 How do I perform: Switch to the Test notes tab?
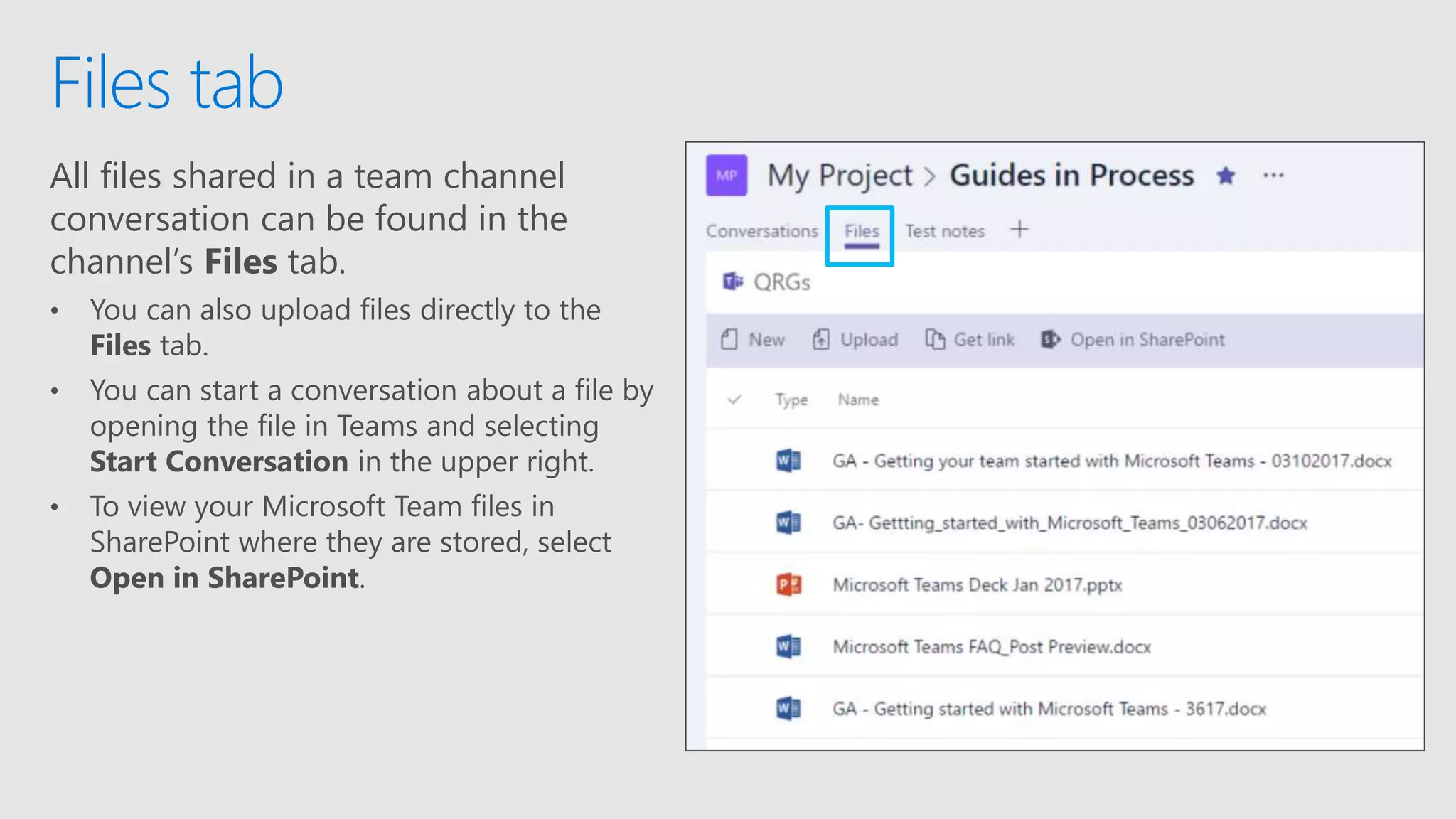[x=945, y=231]
